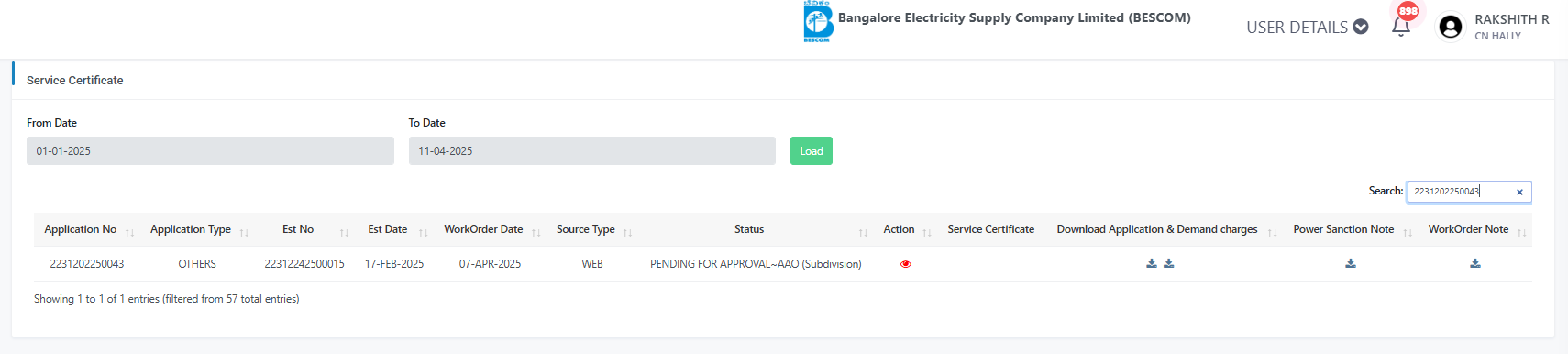Download the WorkOrder Note

pyautogui.click(x=1475, y=263)
